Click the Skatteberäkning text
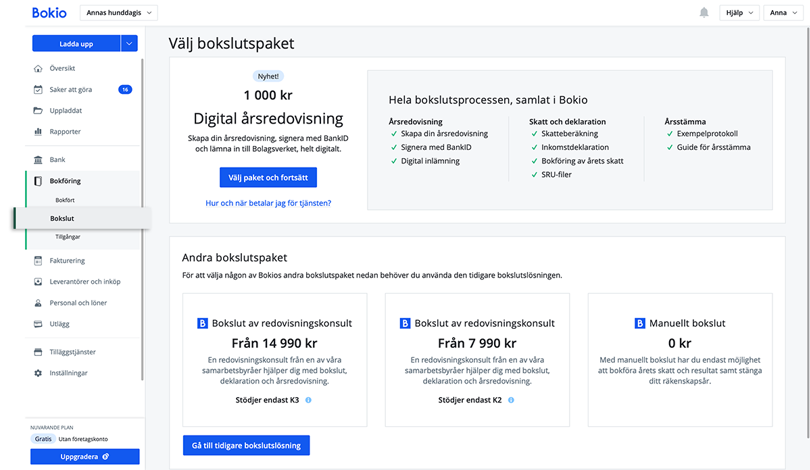The height and width of the screenshot is (470, 810). 570,133
